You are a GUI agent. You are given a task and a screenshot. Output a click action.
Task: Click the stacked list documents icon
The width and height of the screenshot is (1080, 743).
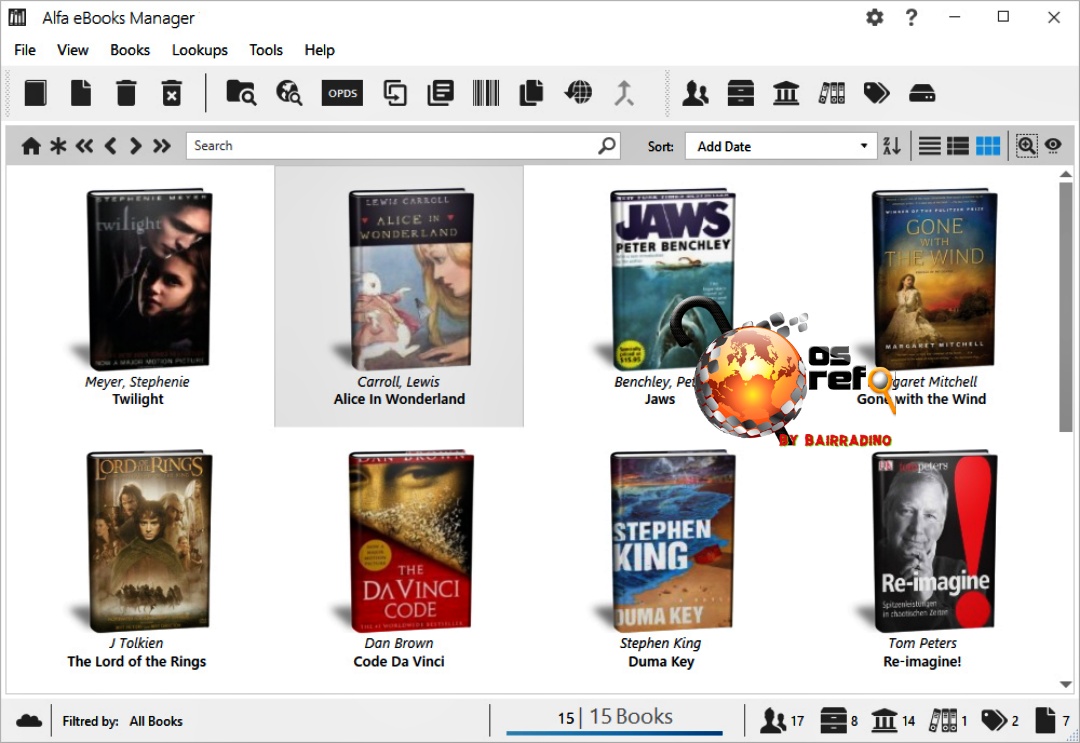[440, 93]
